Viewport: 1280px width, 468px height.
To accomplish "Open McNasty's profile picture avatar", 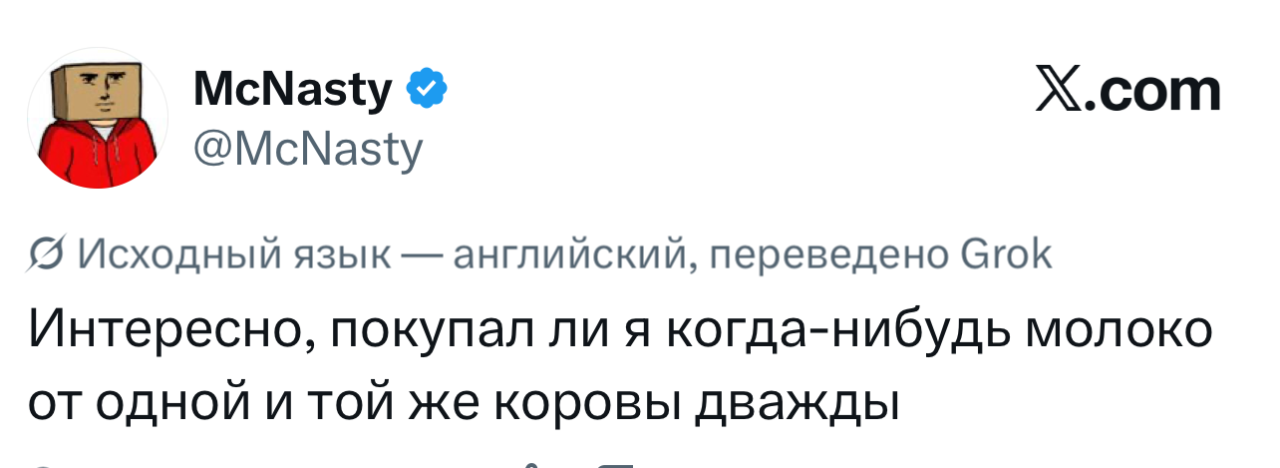I will (x=112, y=120).
